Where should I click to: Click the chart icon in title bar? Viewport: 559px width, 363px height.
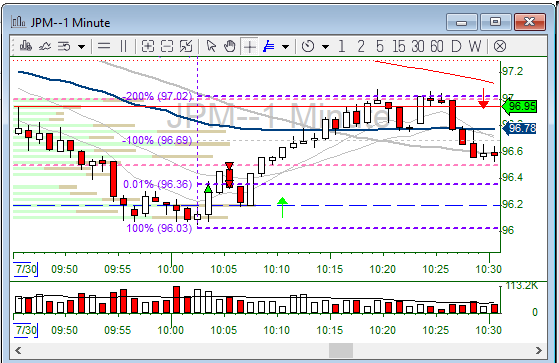pos(18,22)
